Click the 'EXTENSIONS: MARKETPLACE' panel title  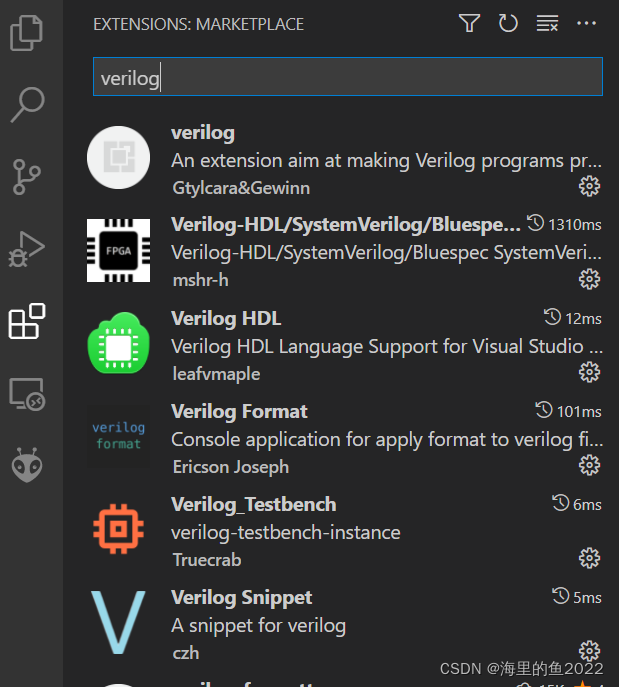pos(198,24)
